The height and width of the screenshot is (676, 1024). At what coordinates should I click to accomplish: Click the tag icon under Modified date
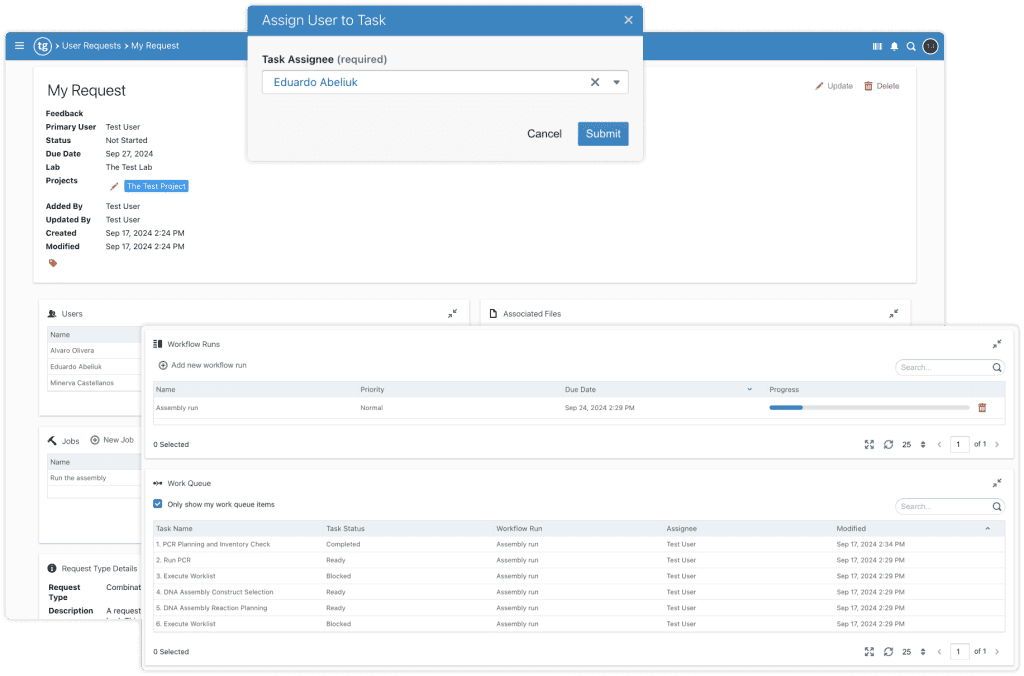52,263
